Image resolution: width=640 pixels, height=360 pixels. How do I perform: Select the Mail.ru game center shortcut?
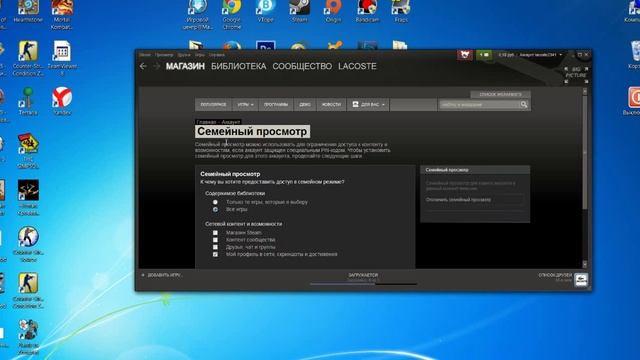click(198, 15)
